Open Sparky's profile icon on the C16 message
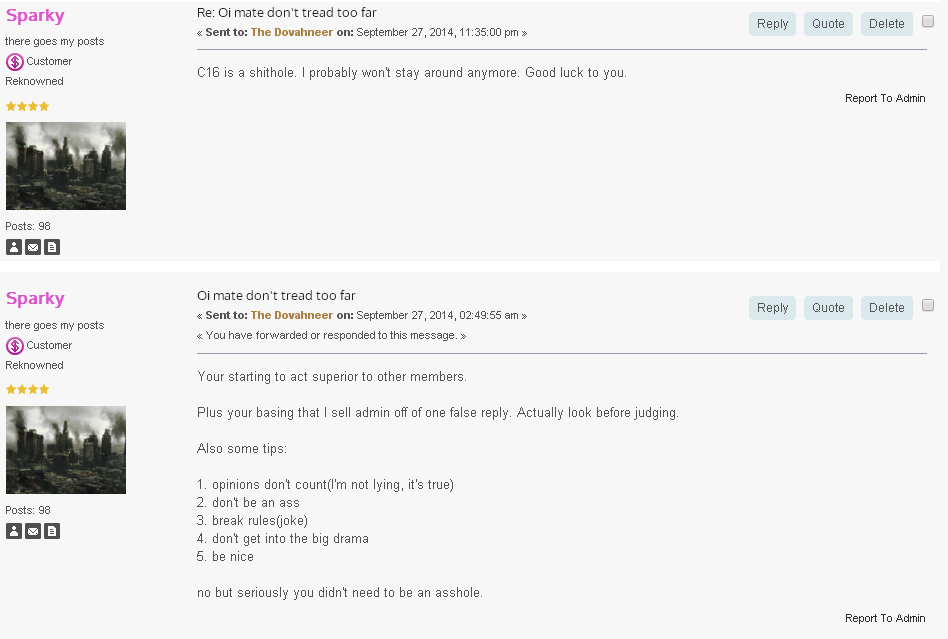Image resolution: width=948 pixels, height=639 pixels. tap(14, 247)
